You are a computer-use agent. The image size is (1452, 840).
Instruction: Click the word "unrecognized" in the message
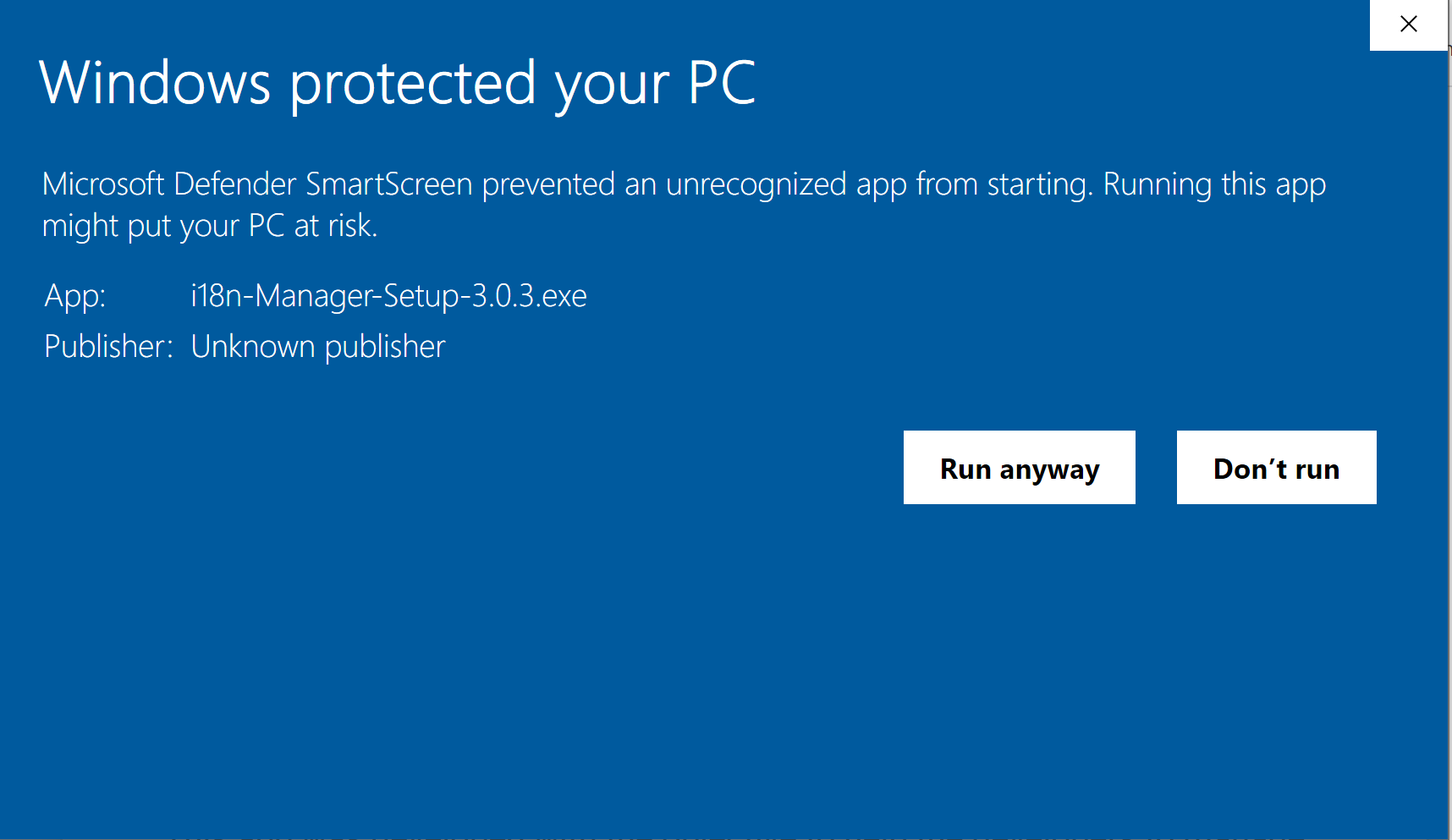click(x=756, y=184)
